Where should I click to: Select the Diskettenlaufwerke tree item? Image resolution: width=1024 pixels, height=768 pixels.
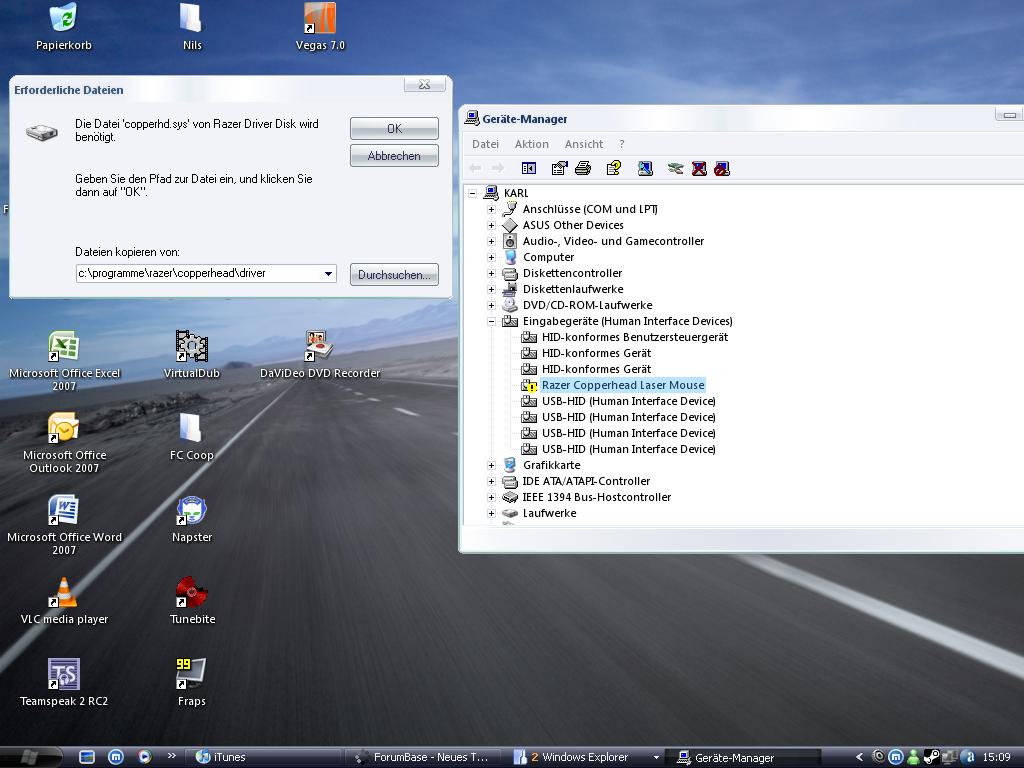(573, 289)
